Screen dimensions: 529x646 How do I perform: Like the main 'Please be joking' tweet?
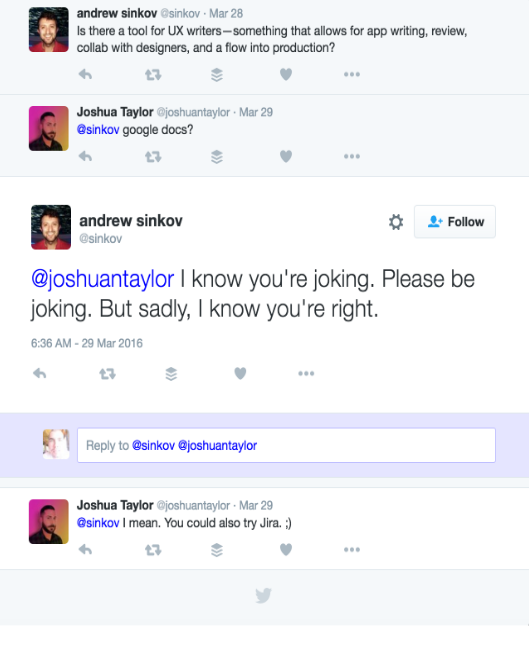click(x=240, y=373)
